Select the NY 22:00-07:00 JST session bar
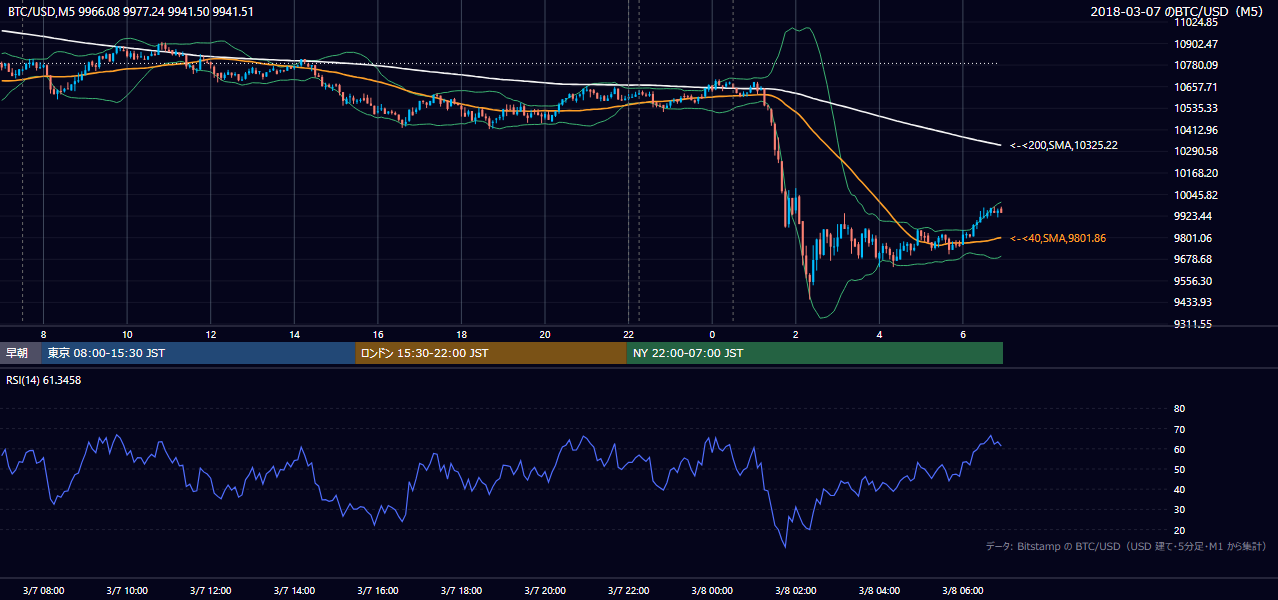 click(x=815, y=353)
